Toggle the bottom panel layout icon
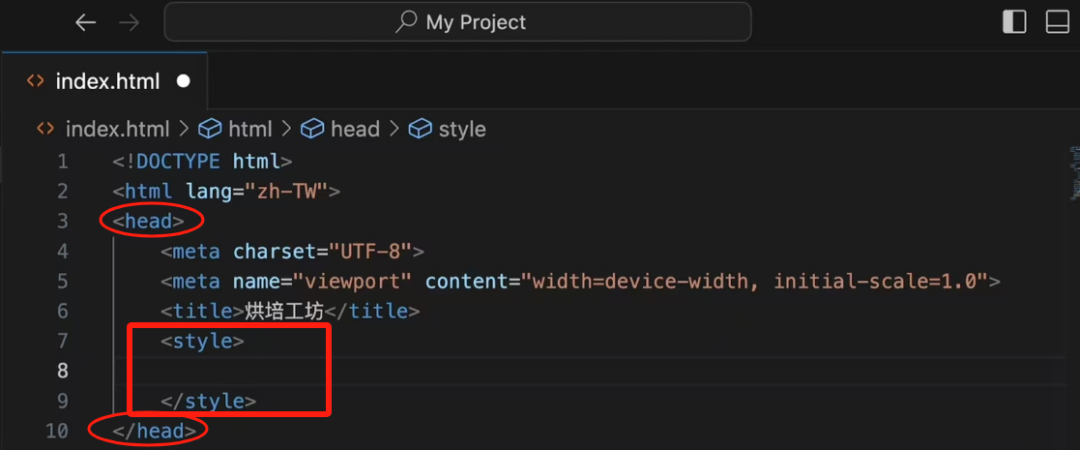 (1057, 22)
